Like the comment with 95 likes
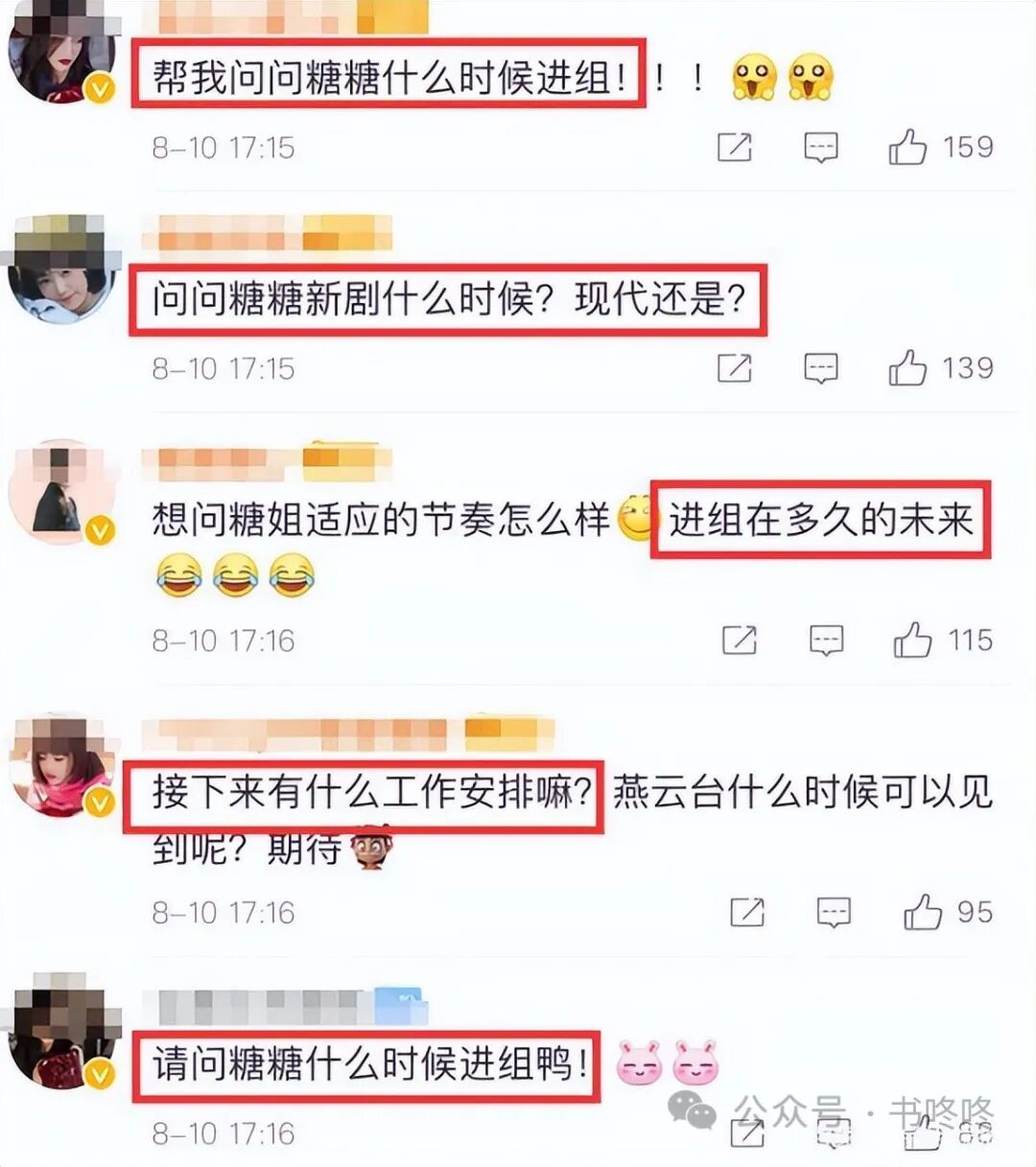 click(x=922, y=912)
